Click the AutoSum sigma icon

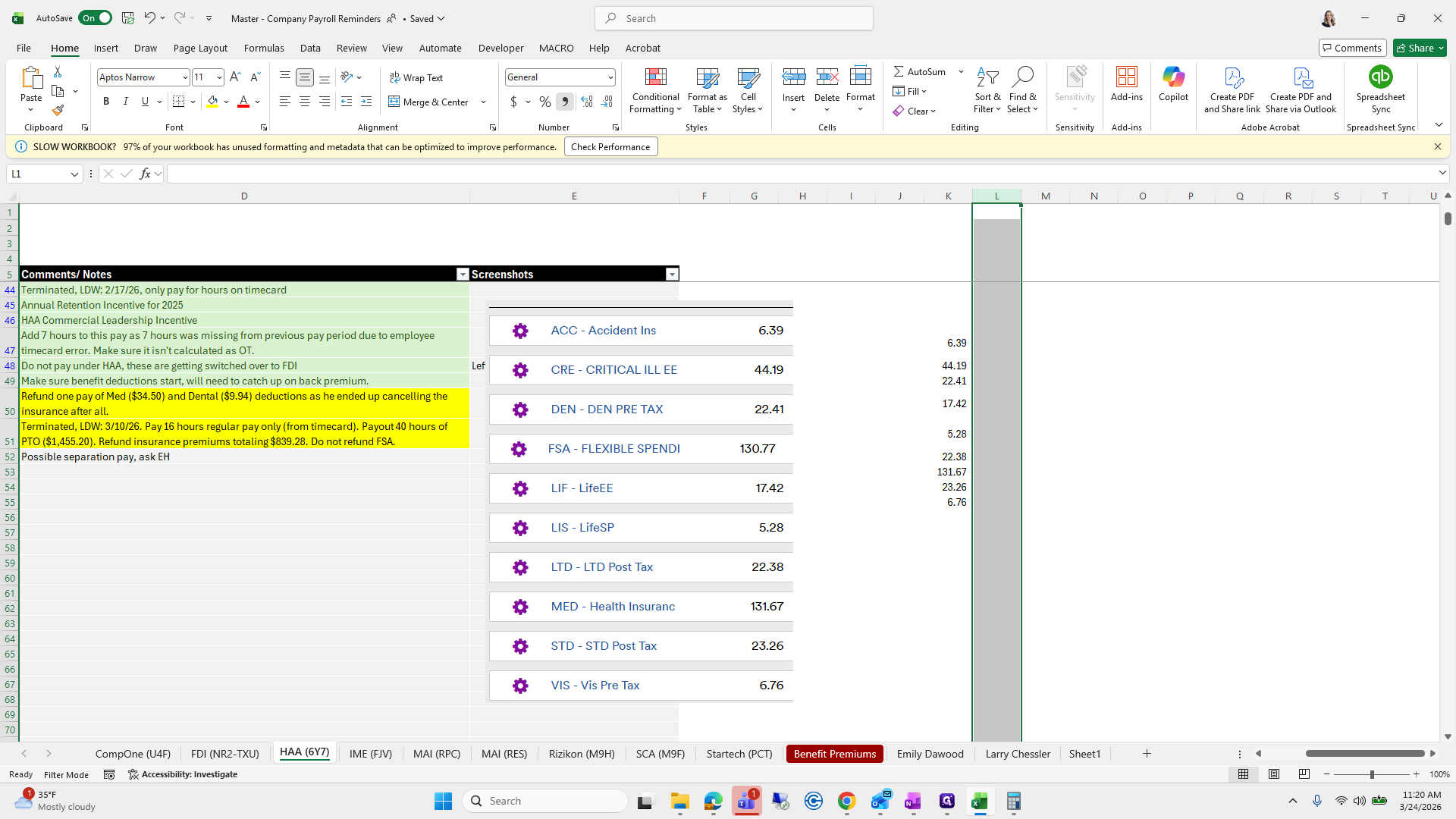click(x=899, y=71)
